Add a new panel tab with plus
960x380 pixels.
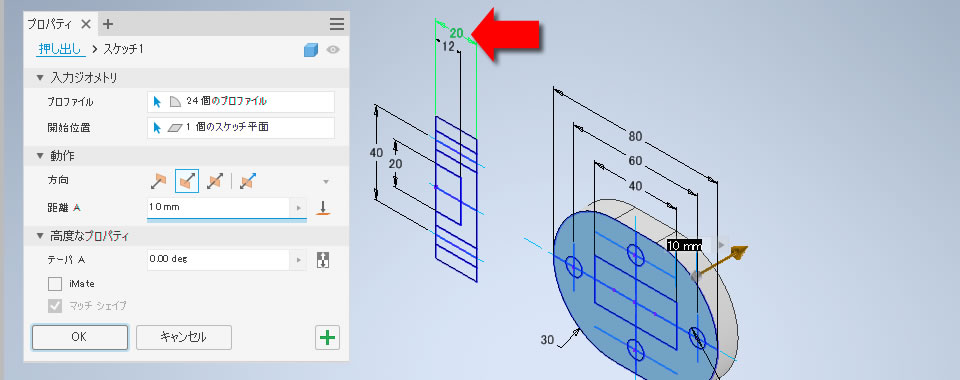click(x=108, y=24)
